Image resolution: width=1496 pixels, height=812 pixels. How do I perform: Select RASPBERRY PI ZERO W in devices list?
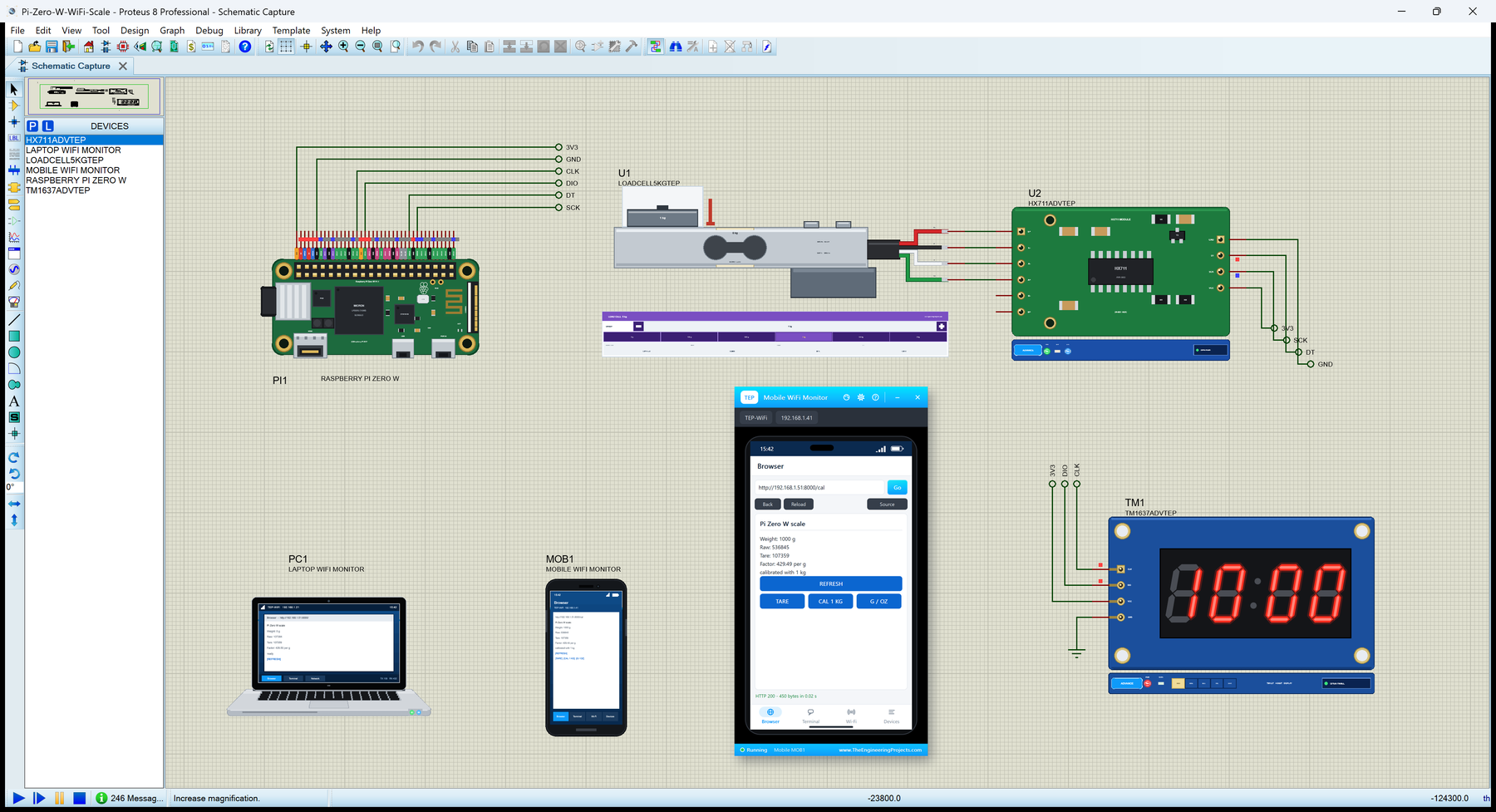[x=76, y=180]
